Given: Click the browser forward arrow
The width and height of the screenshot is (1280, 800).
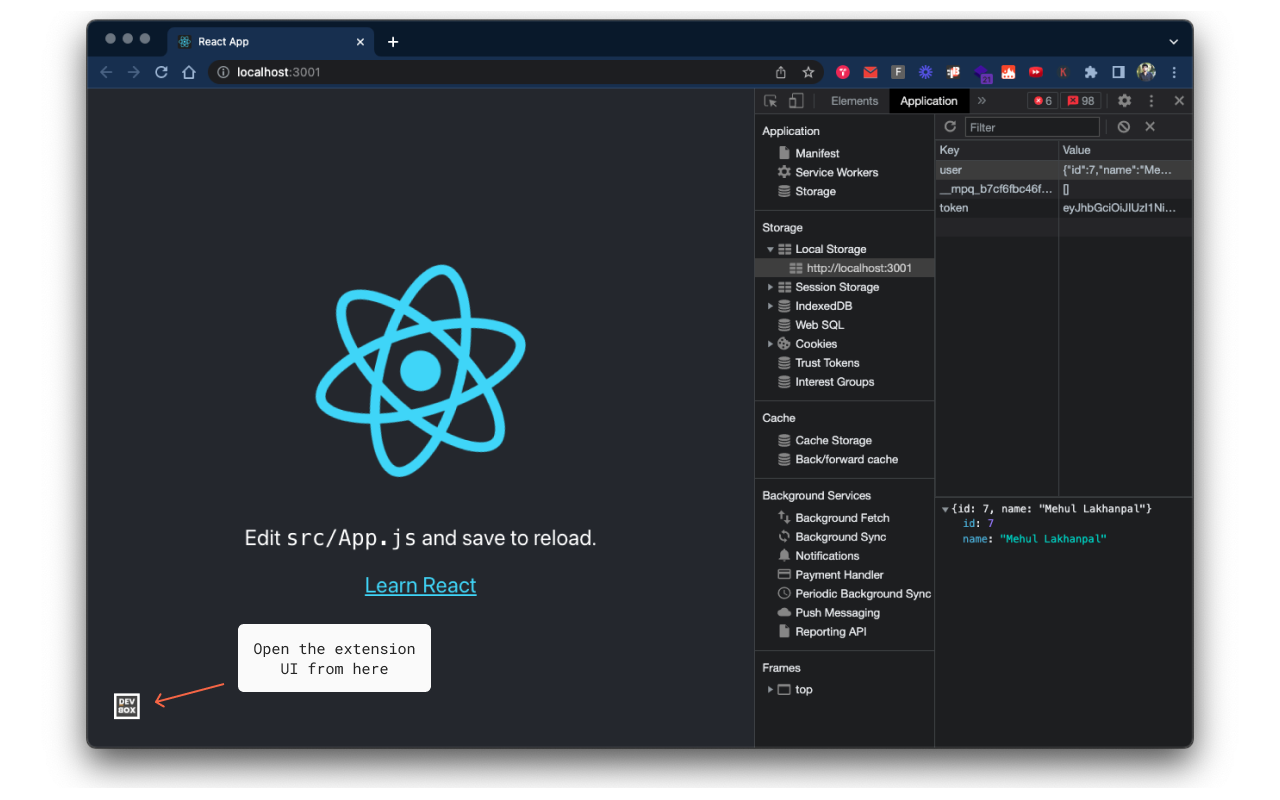Looking at the screenshot, I should click(x=133, y=72).
